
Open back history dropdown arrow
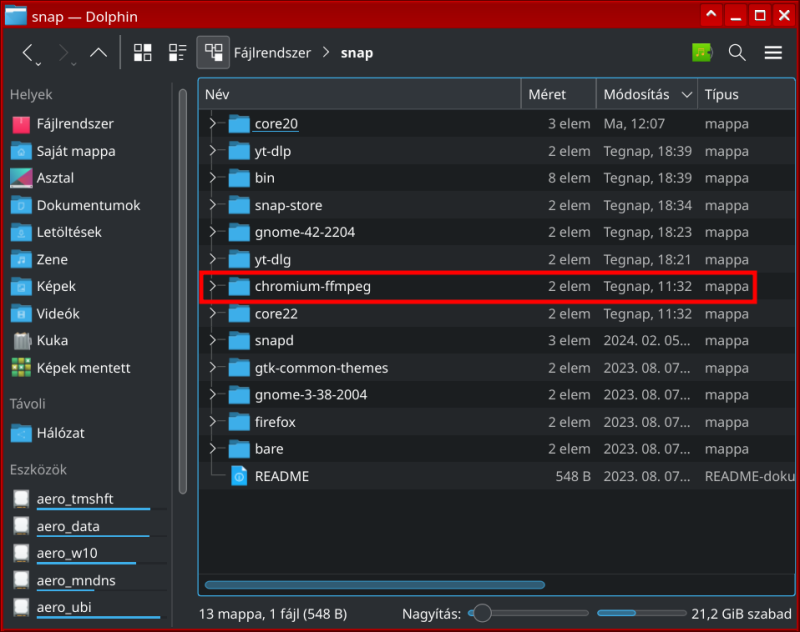38,64
